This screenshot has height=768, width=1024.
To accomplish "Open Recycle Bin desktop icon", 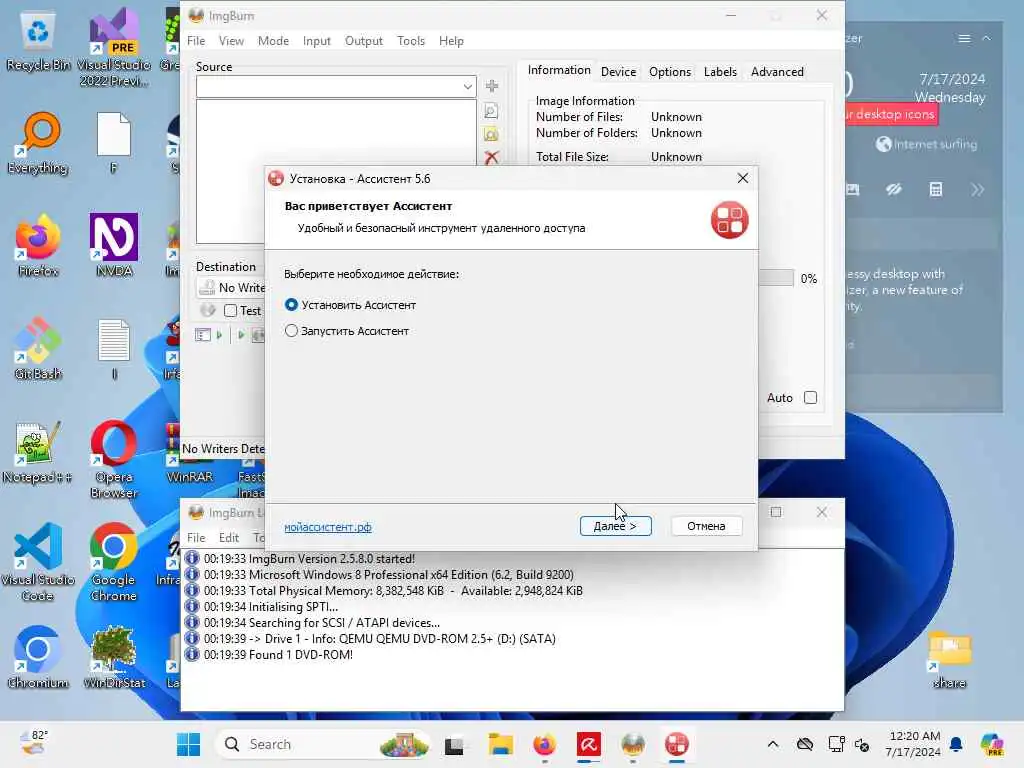I will (38, 42).
